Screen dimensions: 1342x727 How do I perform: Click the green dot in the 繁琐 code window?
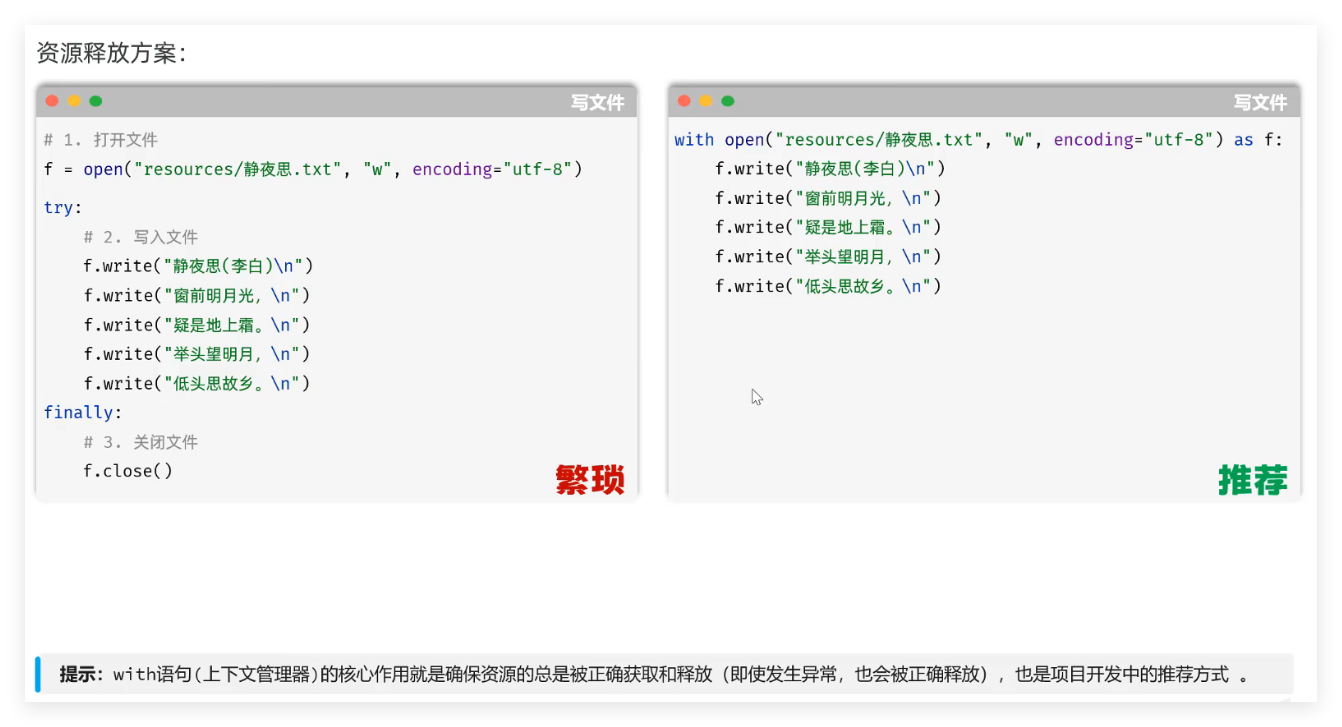96,101
